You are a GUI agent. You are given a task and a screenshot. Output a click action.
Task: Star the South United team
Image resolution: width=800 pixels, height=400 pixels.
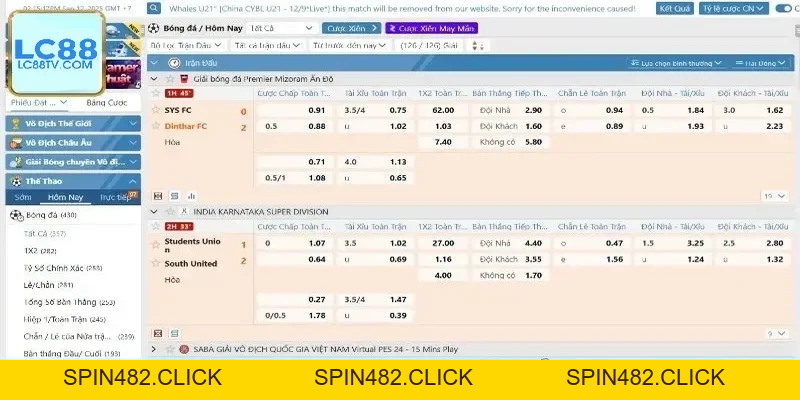point(156,263)
